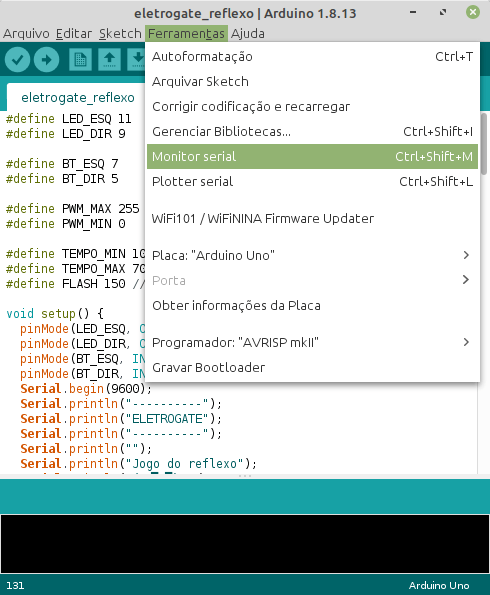Select Corrigir codificação e recarregar

click(x=312, y=107)
